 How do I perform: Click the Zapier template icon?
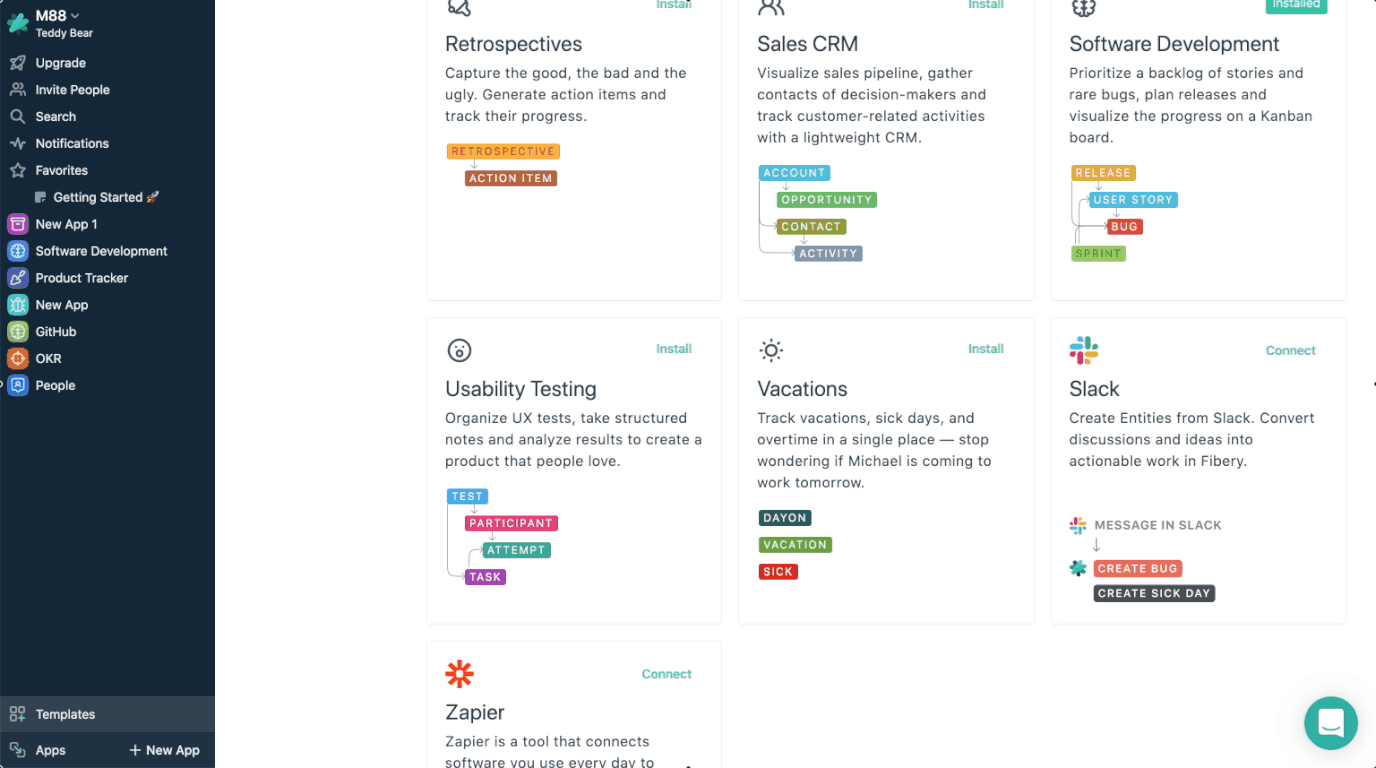point(459,673)
